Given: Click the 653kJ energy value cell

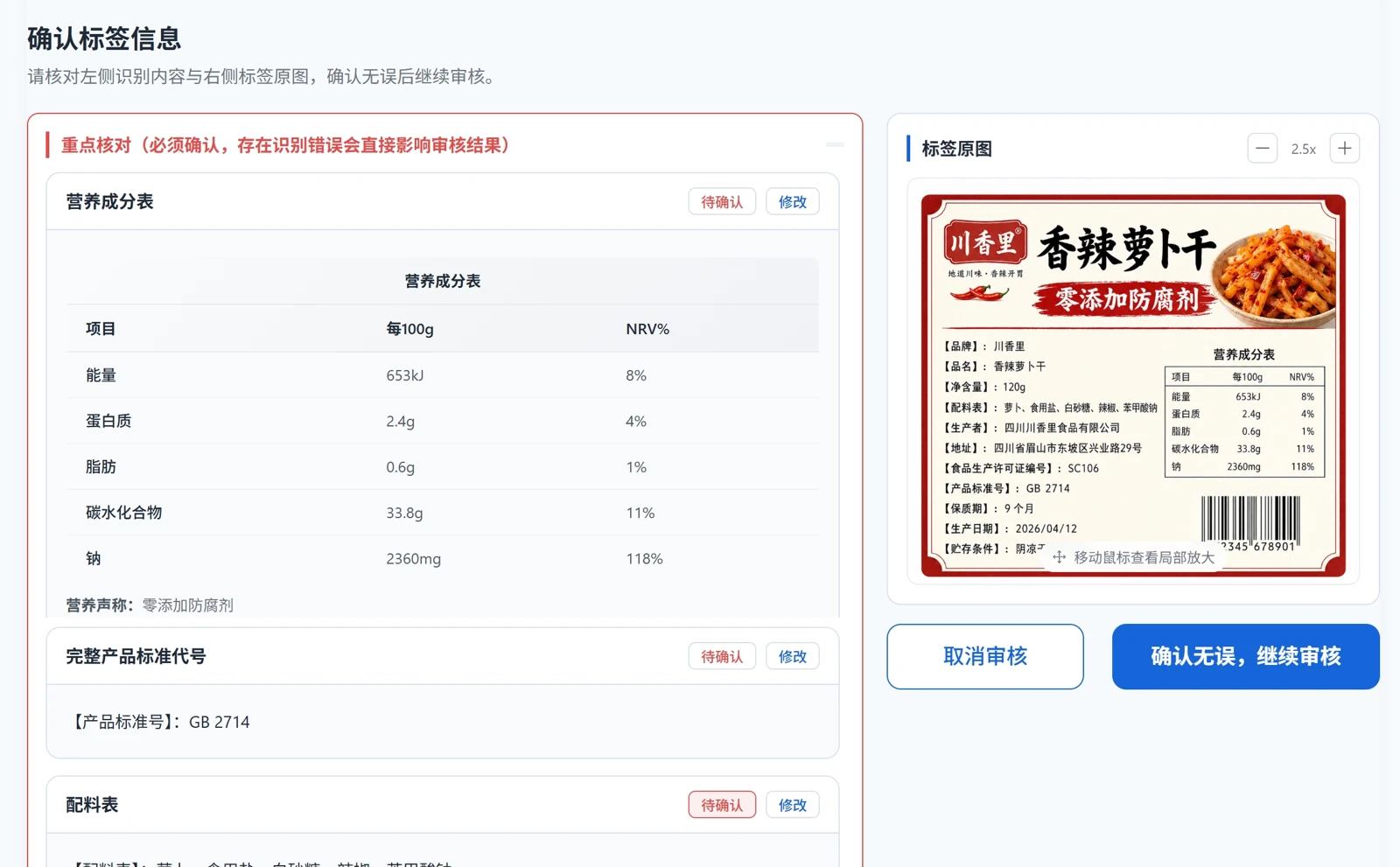Looking at the screenshot, I should pos(405,375).
